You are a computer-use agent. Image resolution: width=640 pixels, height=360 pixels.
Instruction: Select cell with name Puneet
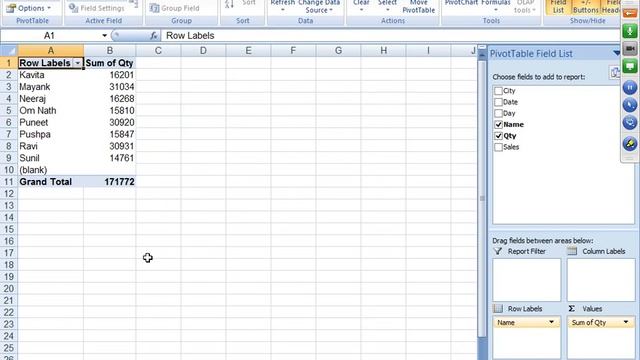click(x=51, y=122)
